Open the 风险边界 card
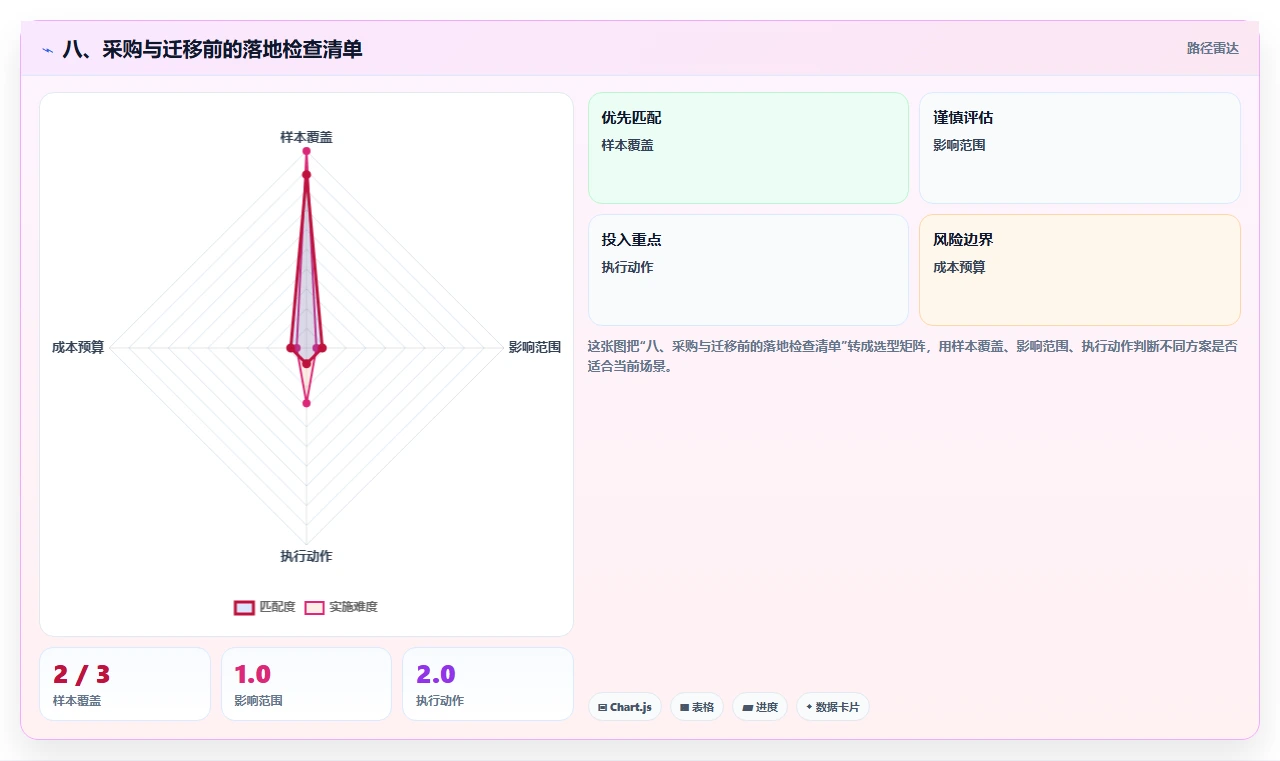Image resolution: width=1280 pixels, height=761 pixels. [1080, 270]
